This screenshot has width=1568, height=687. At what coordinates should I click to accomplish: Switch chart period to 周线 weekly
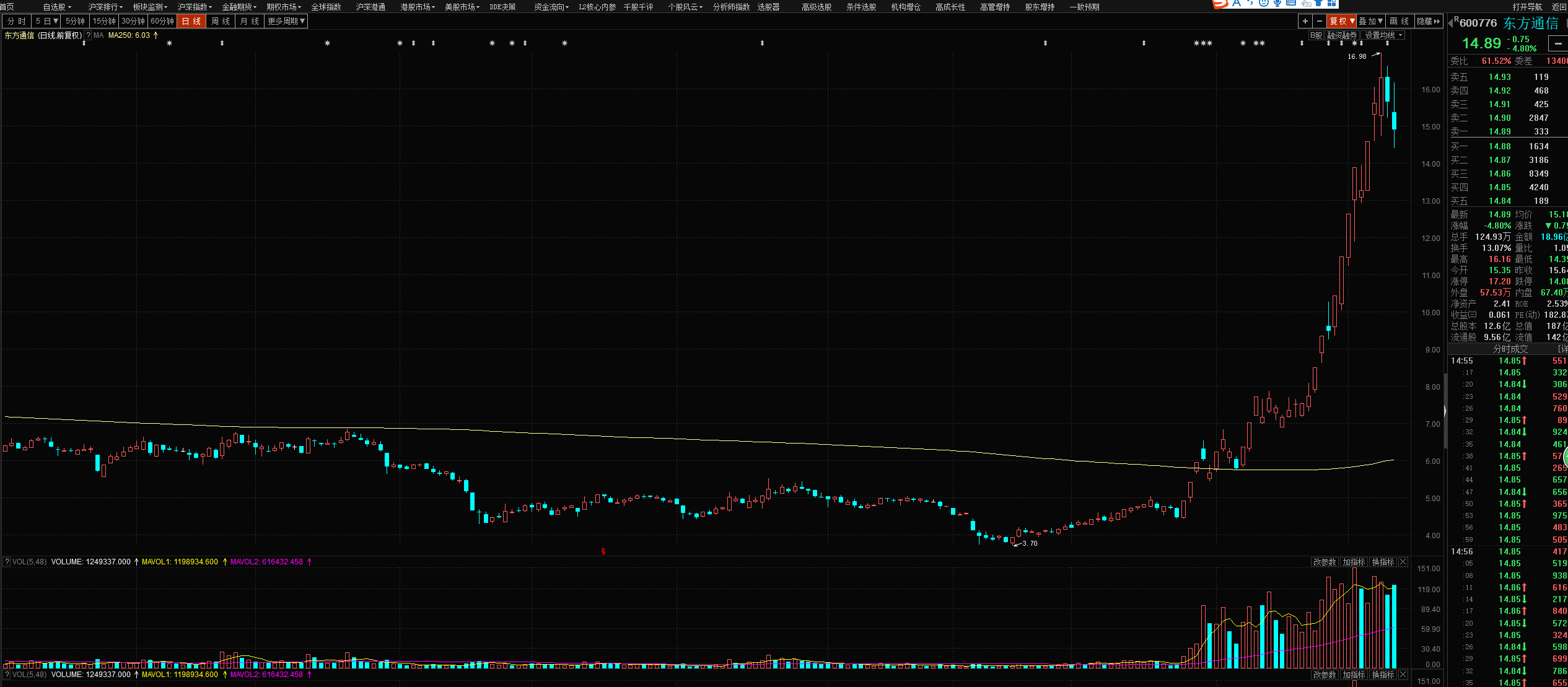[221, 21]
